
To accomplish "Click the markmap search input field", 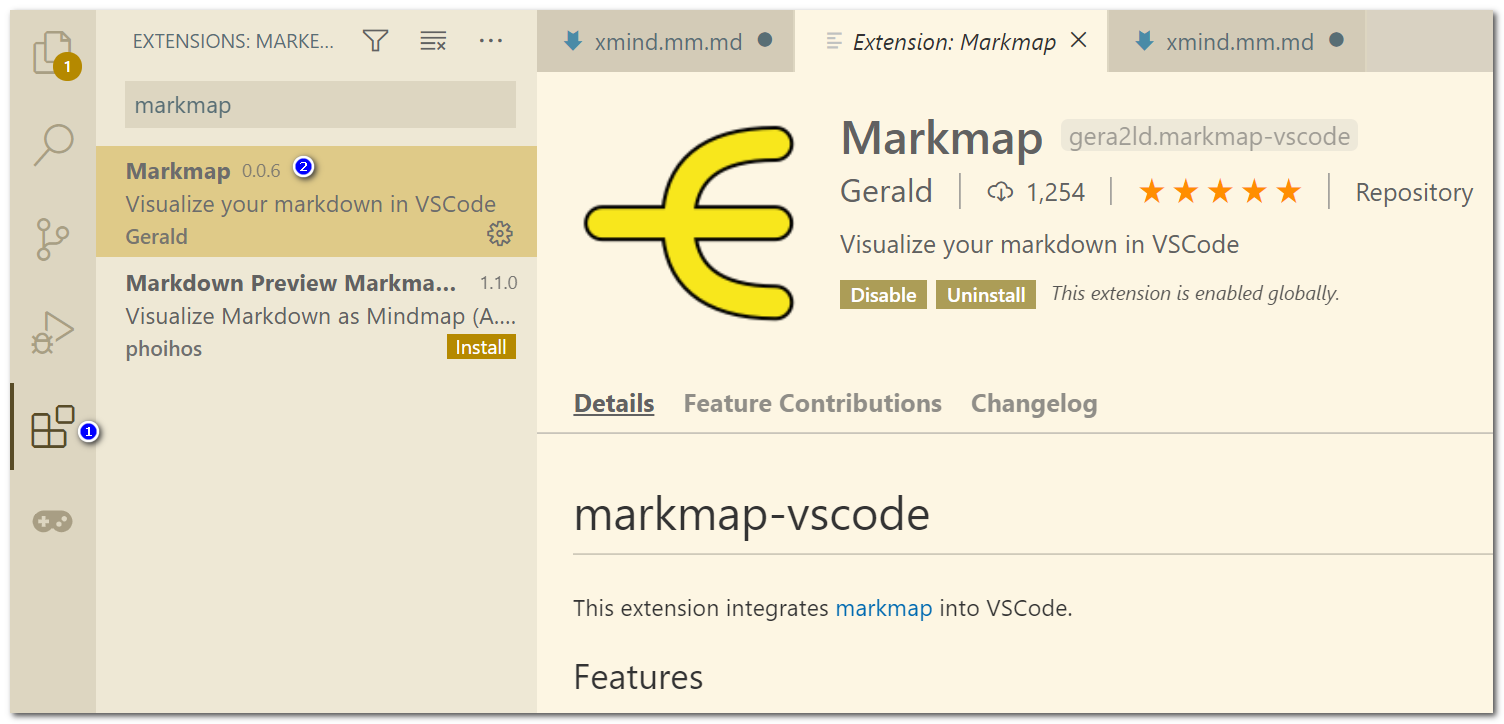I will tap(320, 105).
